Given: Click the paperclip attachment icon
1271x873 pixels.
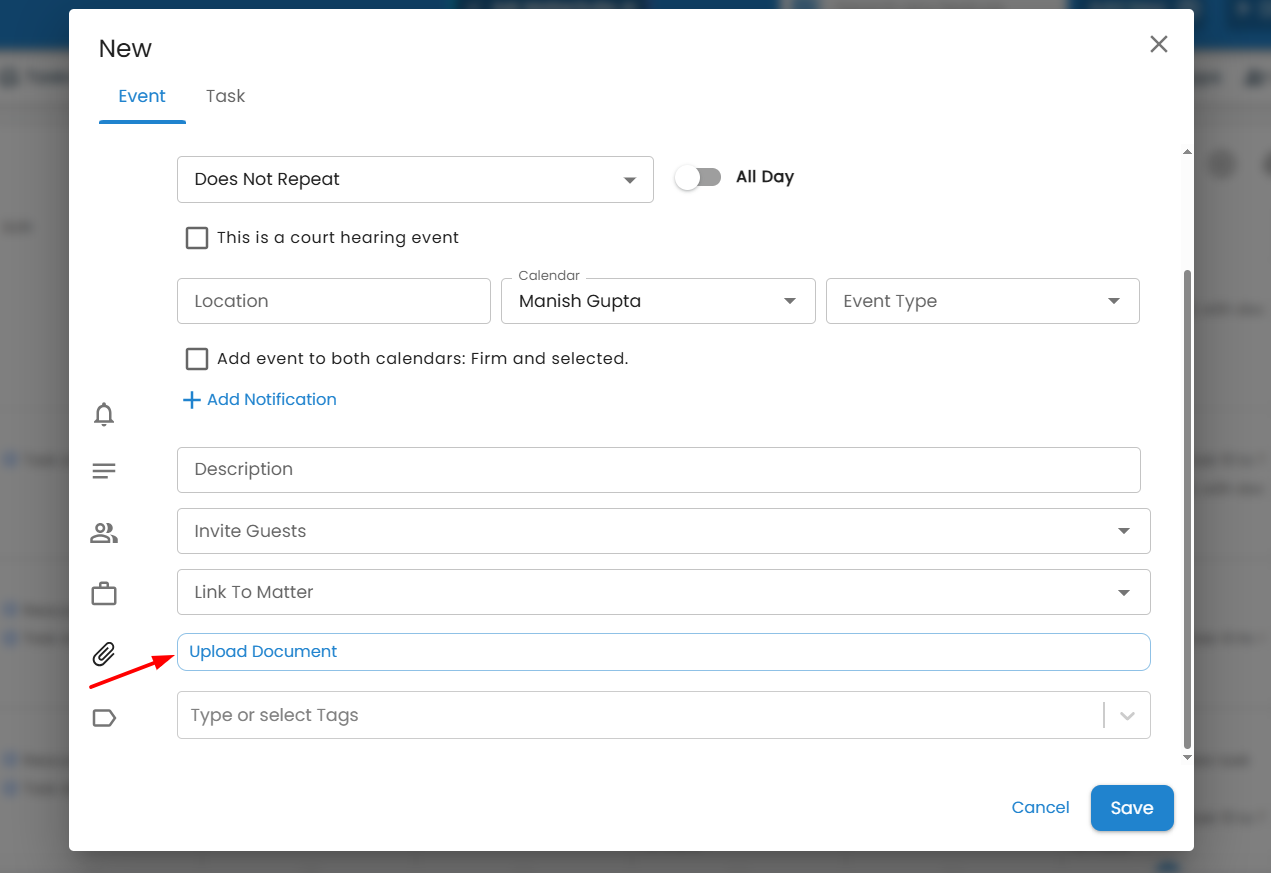Looking at the screenshot, I should click(104, 655).
